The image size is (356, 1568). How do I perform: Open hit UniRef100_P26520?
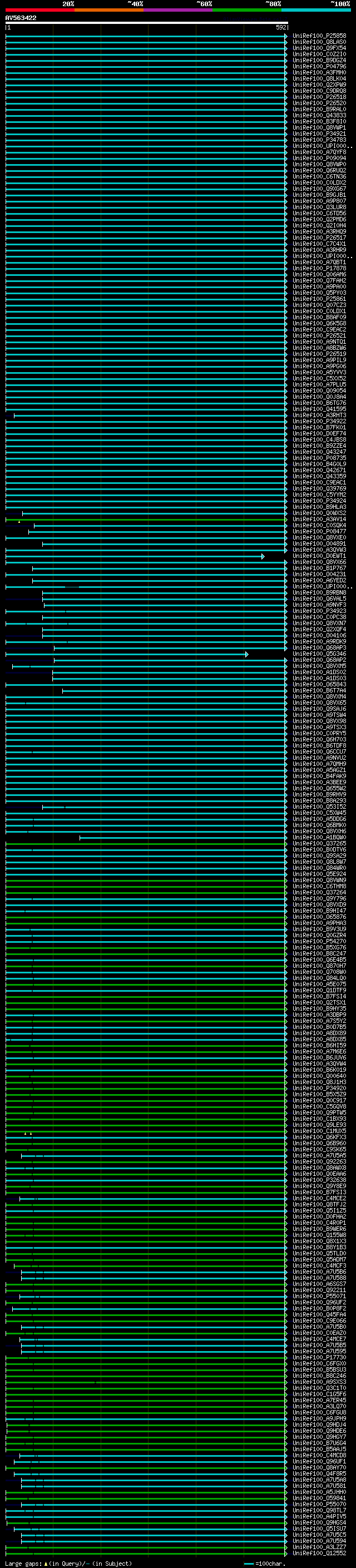pyautogui.click(x=319, y=103)
